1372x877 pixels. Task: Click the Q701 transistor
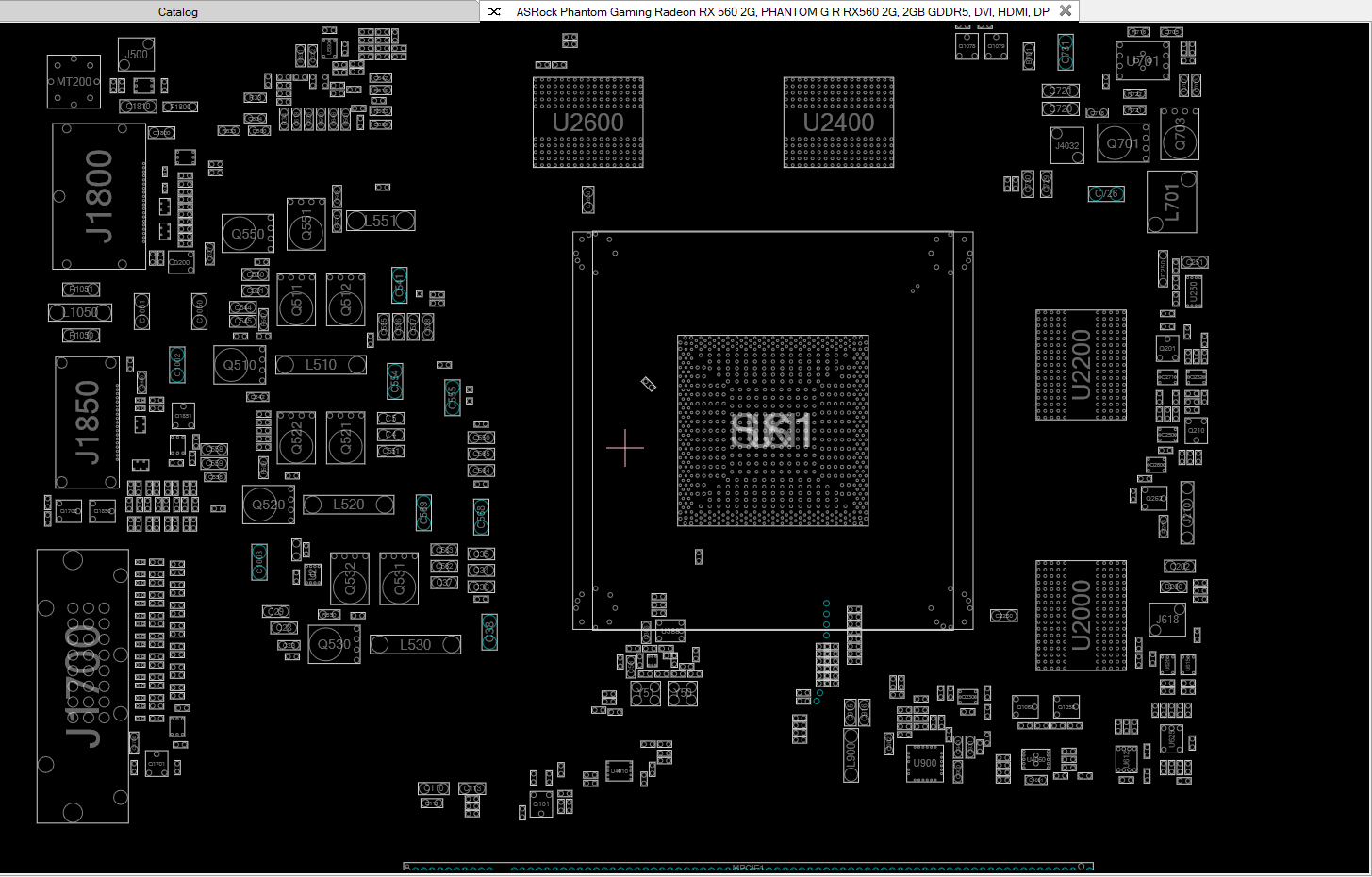(1123, 144)
